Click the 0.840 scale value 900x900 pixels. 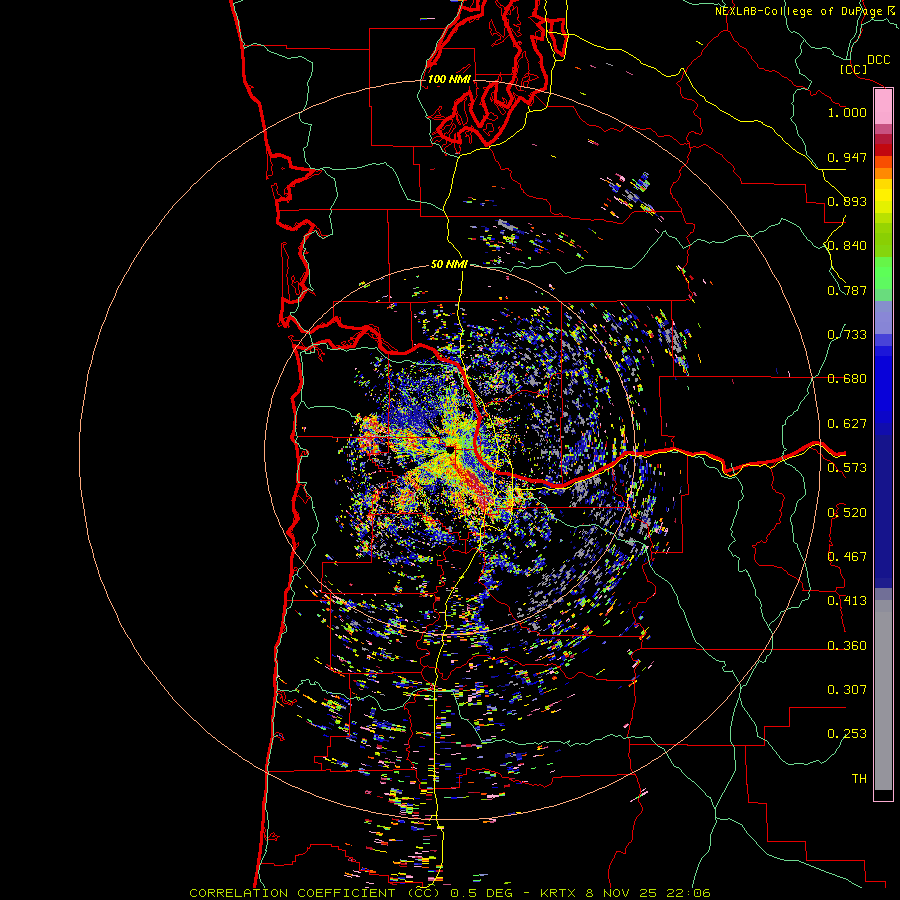[847, 246]
